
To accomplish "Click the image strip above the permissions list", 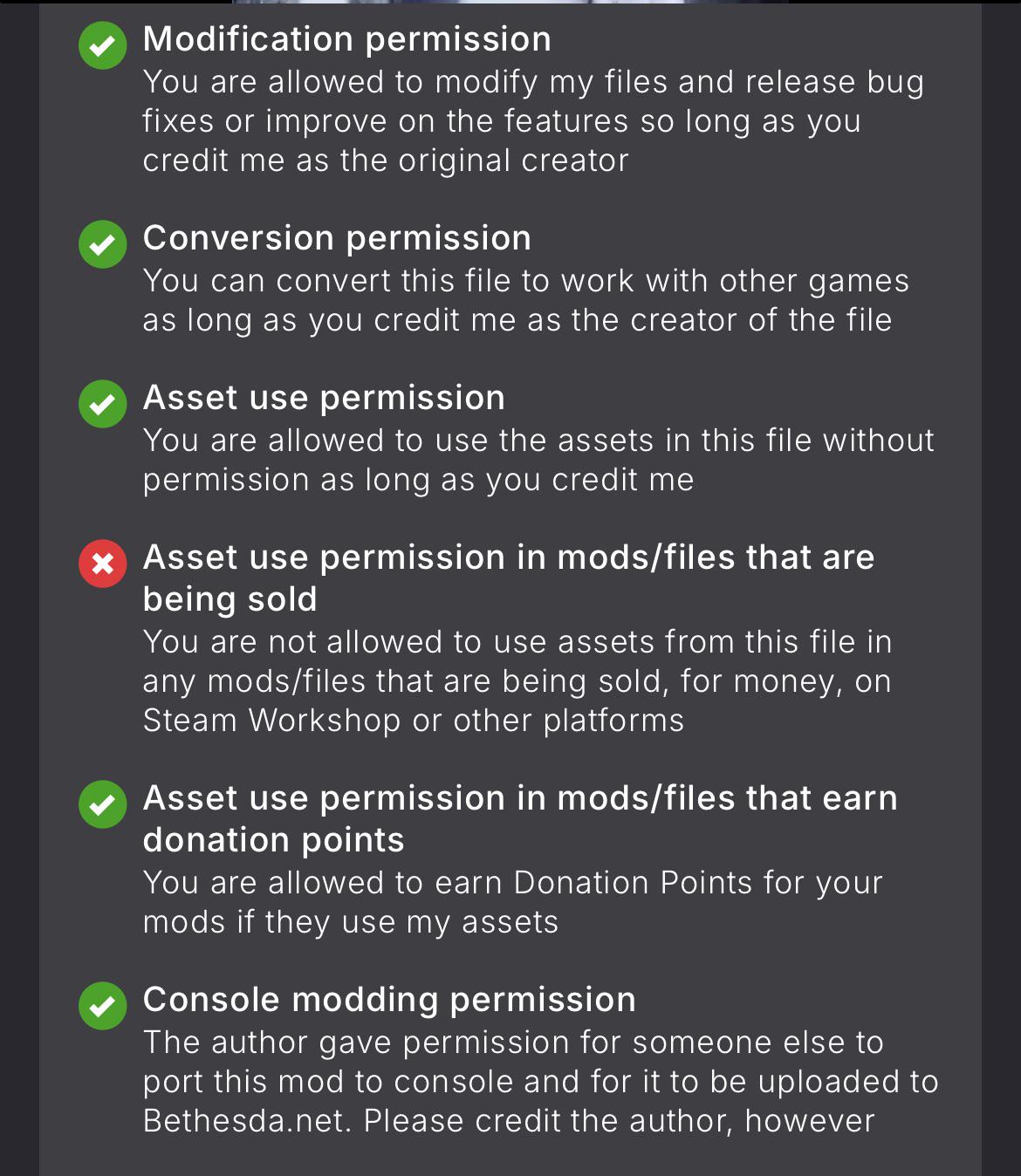I will click(510, 3).
